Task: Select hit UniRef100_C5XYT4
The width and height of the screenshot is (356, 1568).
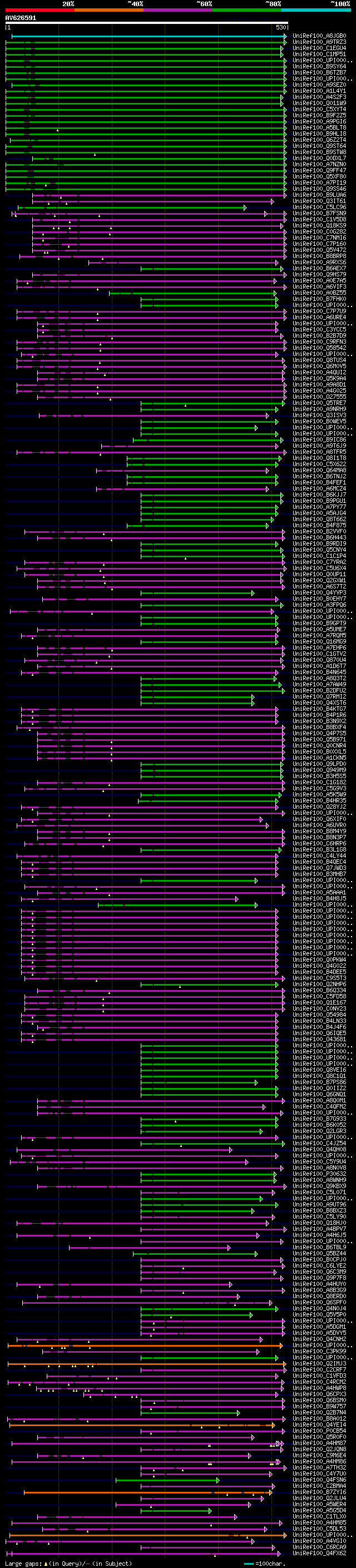Action: tap(319, 110)
